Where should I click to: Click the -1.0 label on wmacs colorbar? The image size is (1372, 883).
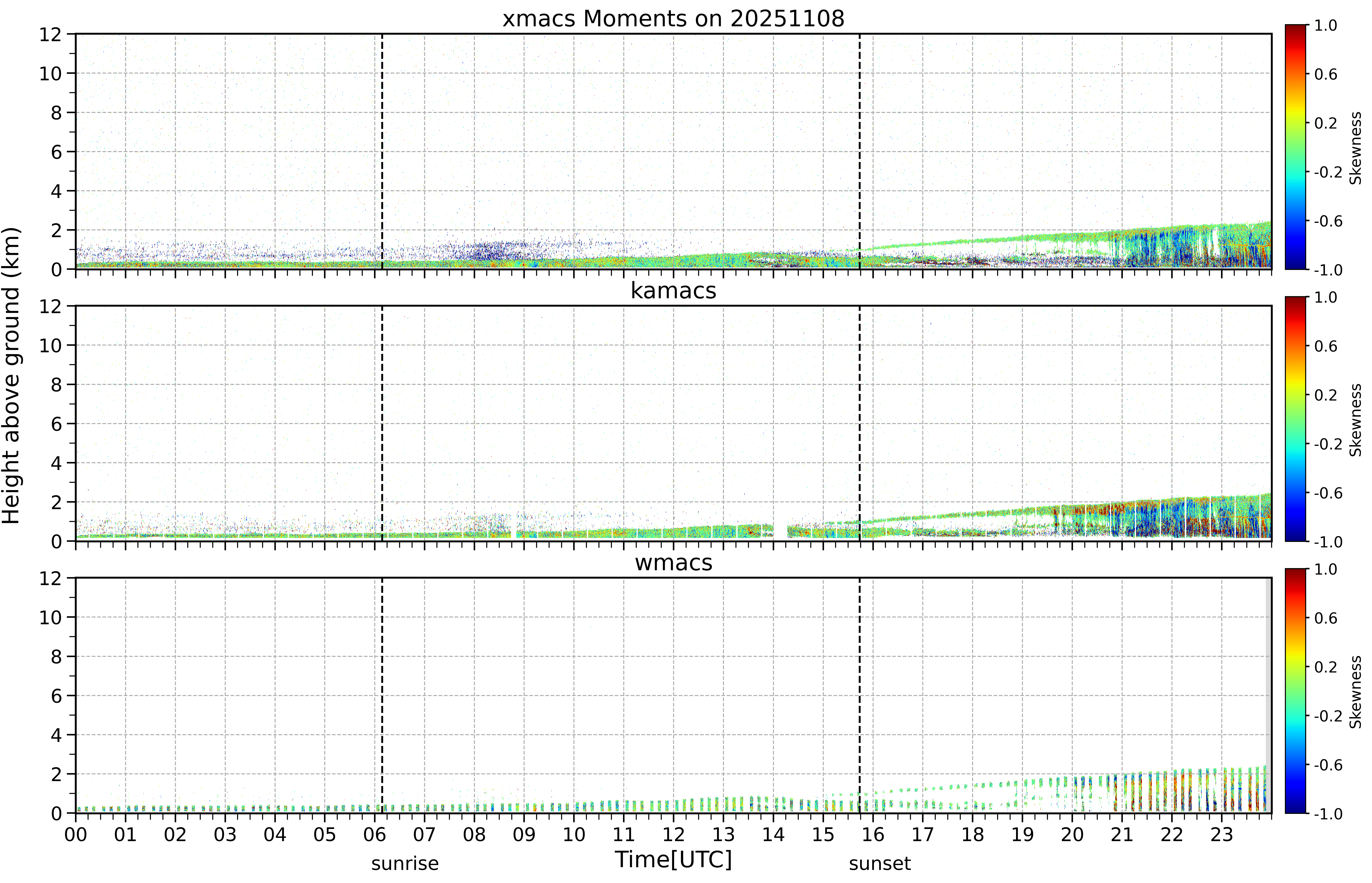click(x=1323, y=814)
